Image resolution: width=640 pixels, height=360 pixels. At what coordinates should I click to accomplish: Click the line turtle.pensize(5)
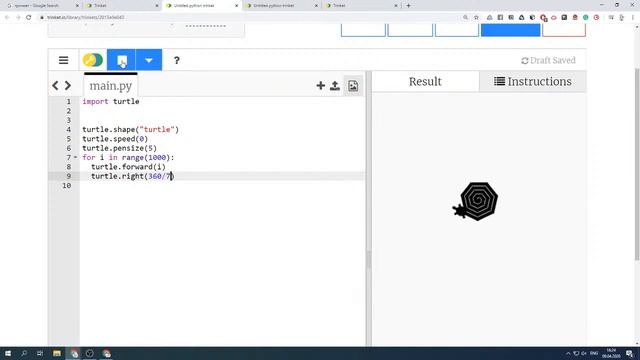[119, 148]
